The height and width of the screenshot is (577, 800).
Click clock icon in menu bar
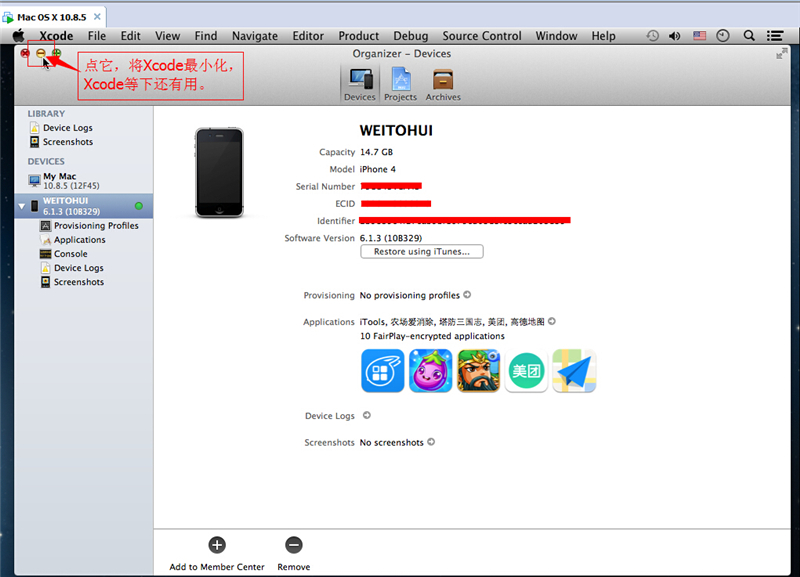723,36
